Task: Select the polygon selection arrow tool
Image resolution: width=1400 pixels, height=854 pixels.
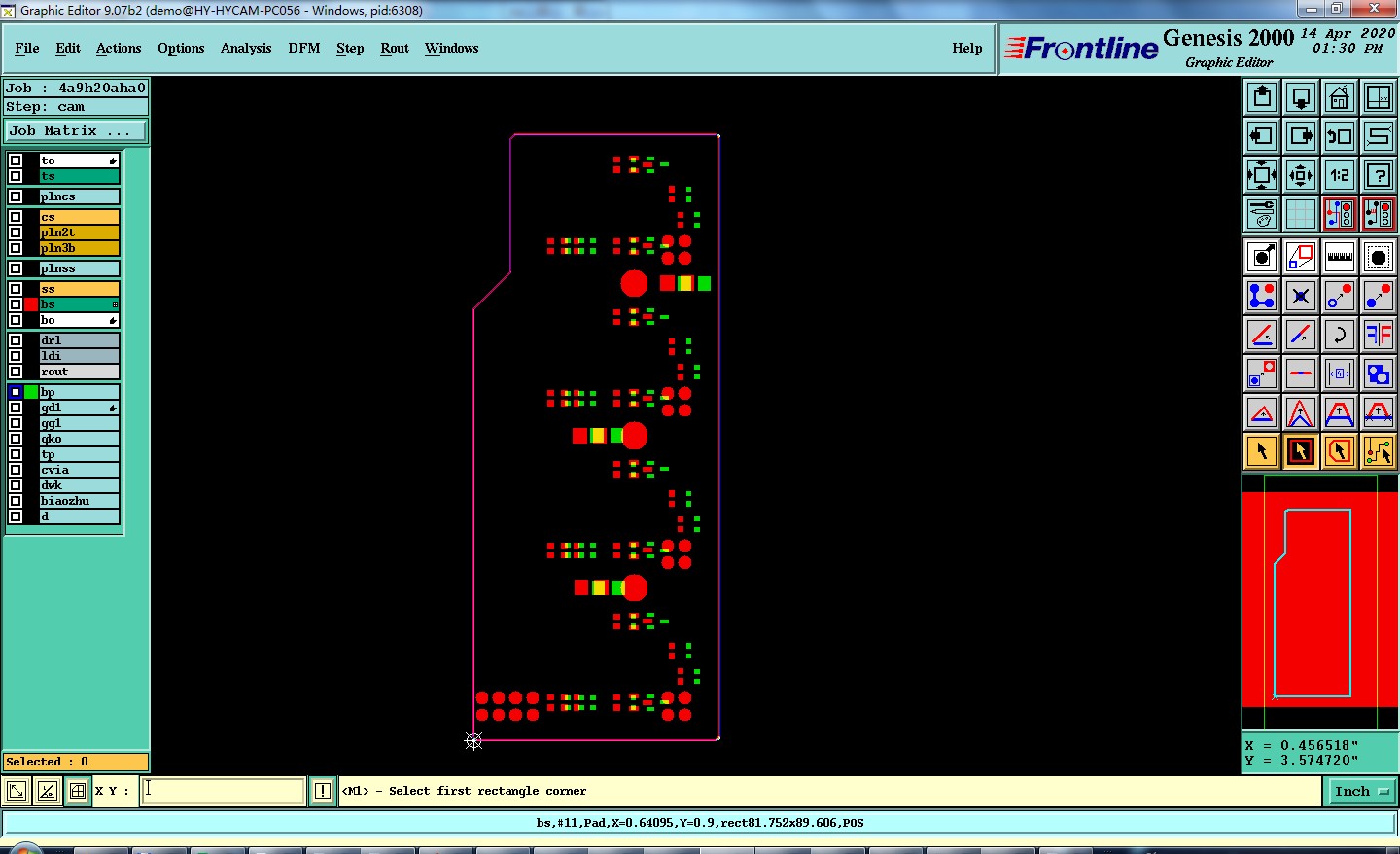Action: click(1340, 451)
